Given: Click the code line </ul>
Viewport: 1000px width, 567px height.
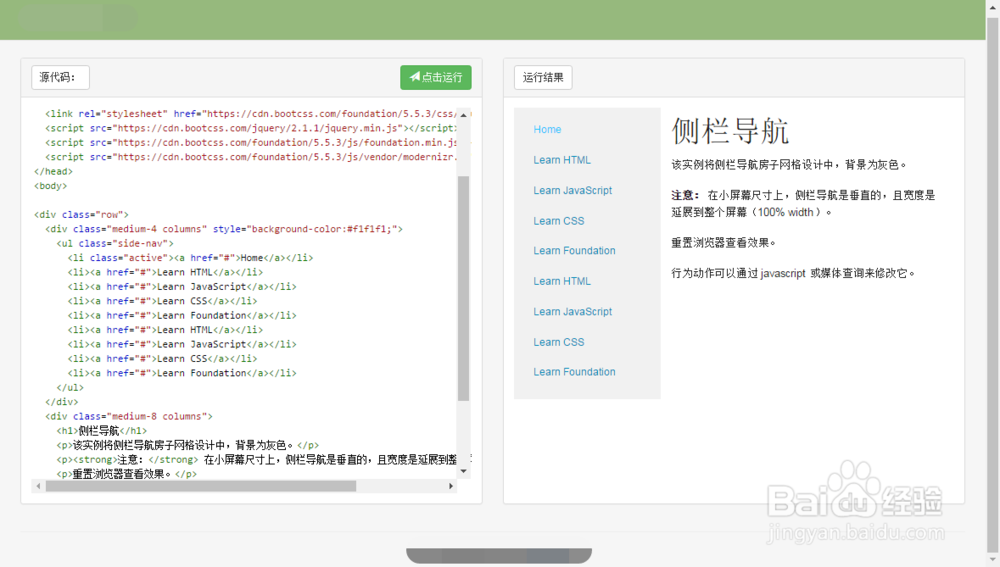Looking at the screenshot, I should click(x=70, y=388).
